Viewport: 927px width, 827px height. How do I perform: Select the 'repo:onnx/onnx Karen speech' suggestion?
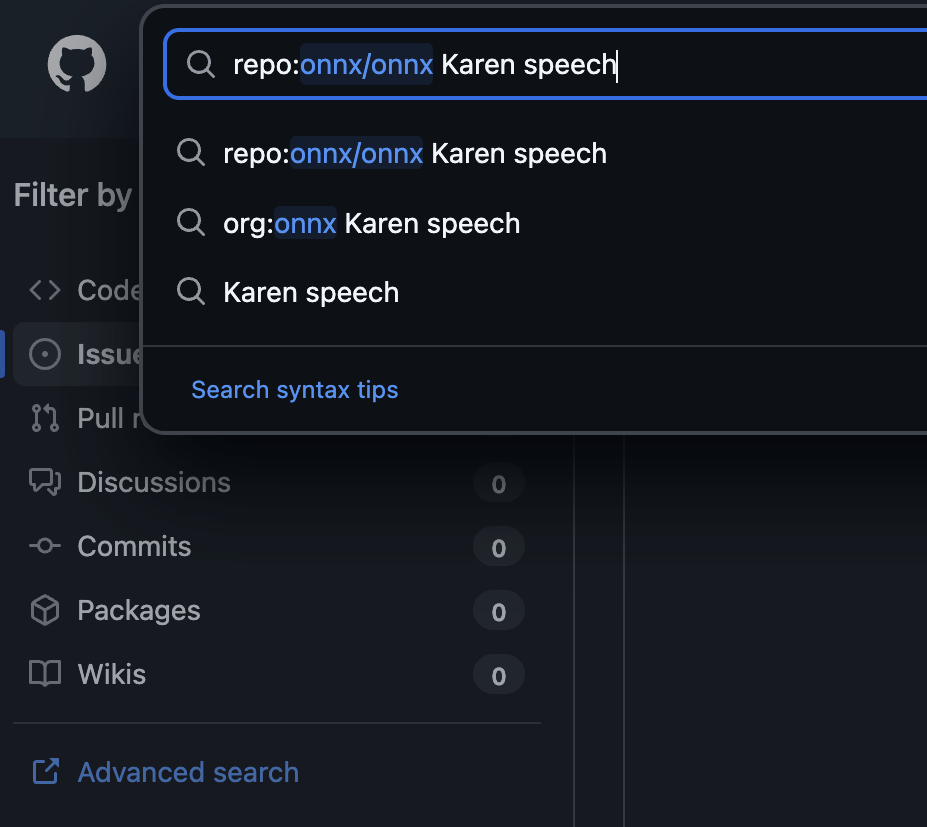coord(414,153)
